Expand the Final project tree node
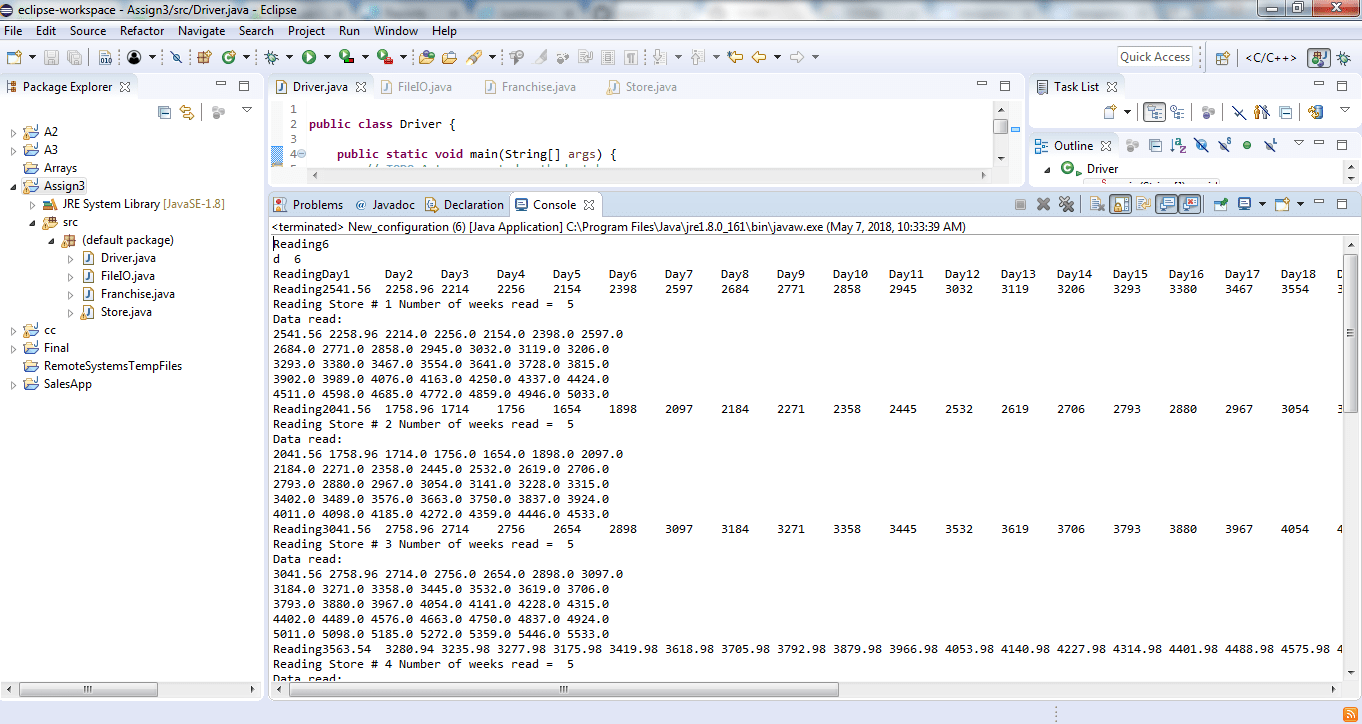 13,348
